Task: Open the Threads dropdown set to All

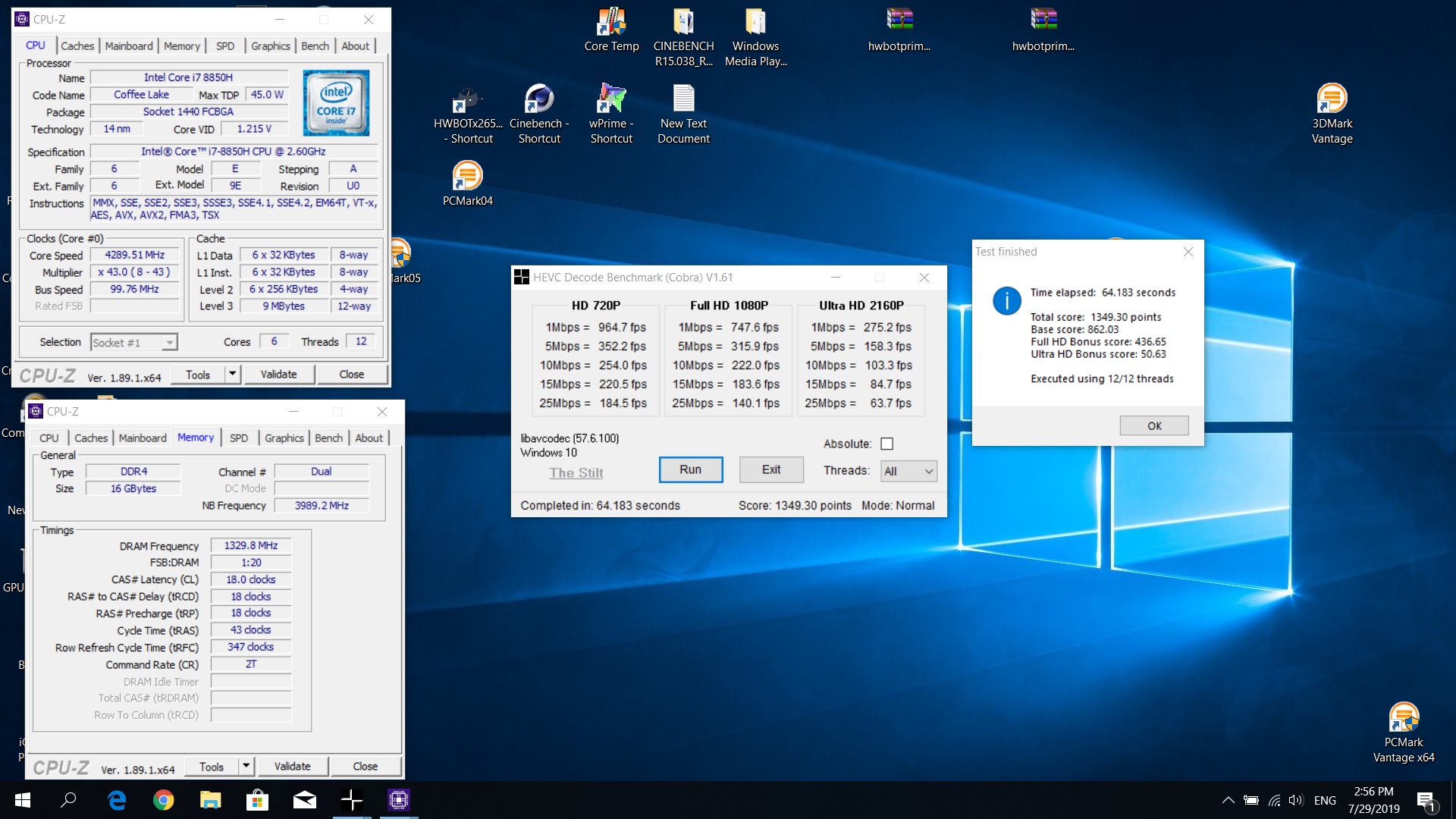Action: [908, 471]
